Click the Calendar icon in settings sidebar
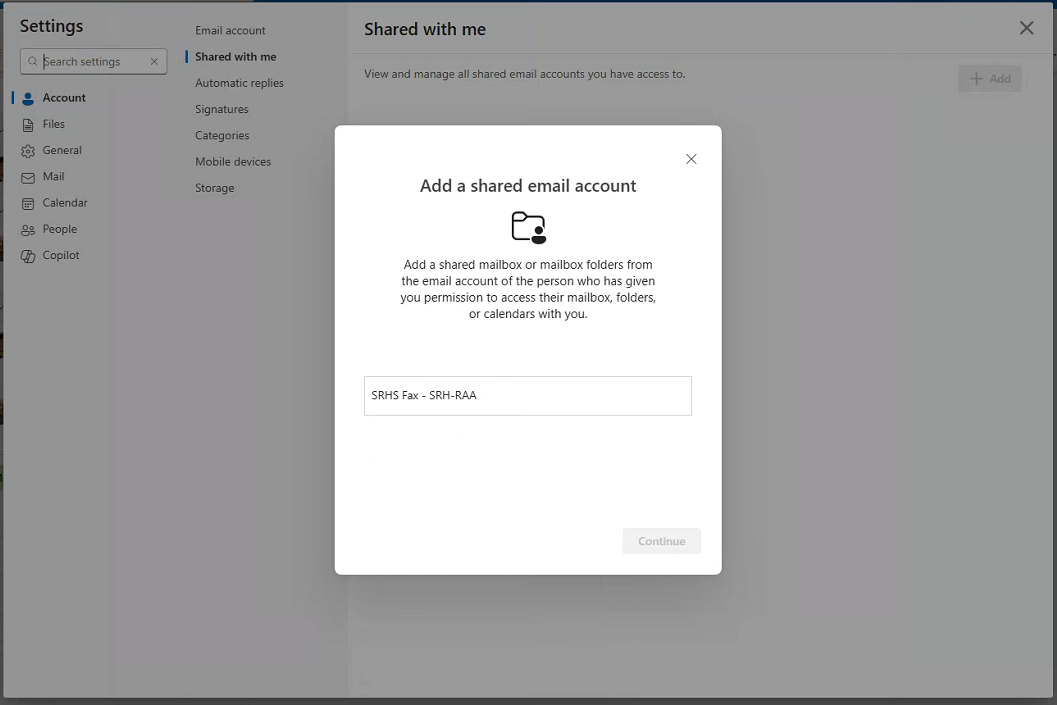The height and width of the screenshot is (705, 1057). [28, 204]
